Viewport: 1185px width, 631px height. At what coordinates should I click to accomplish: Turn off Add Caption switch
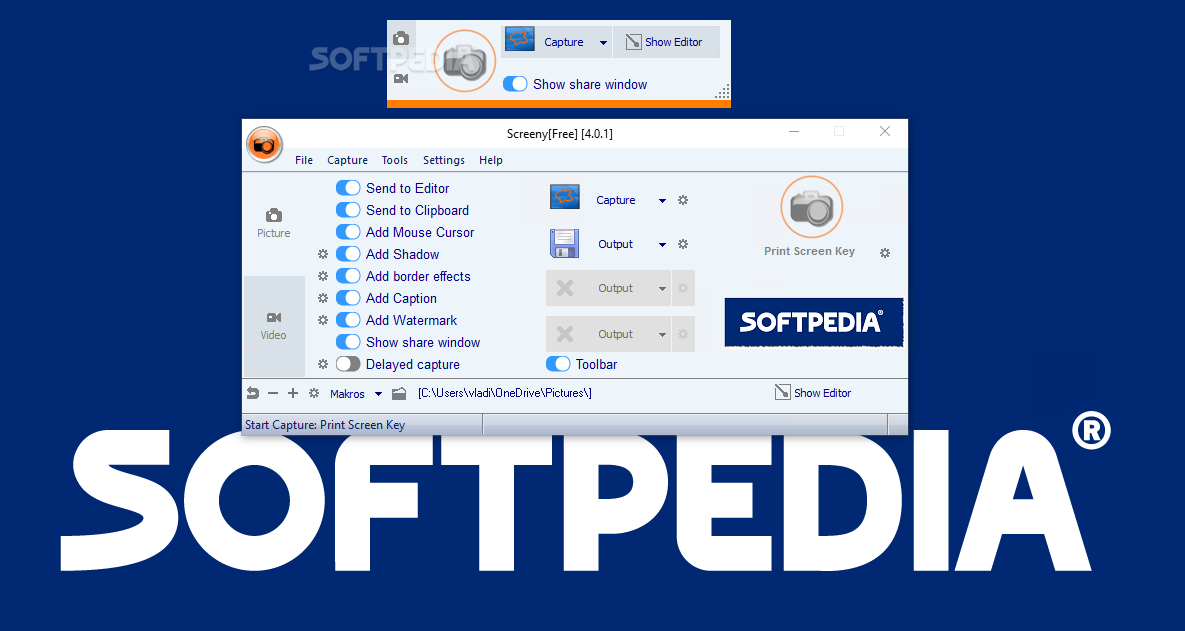click(x=348, y=297)
